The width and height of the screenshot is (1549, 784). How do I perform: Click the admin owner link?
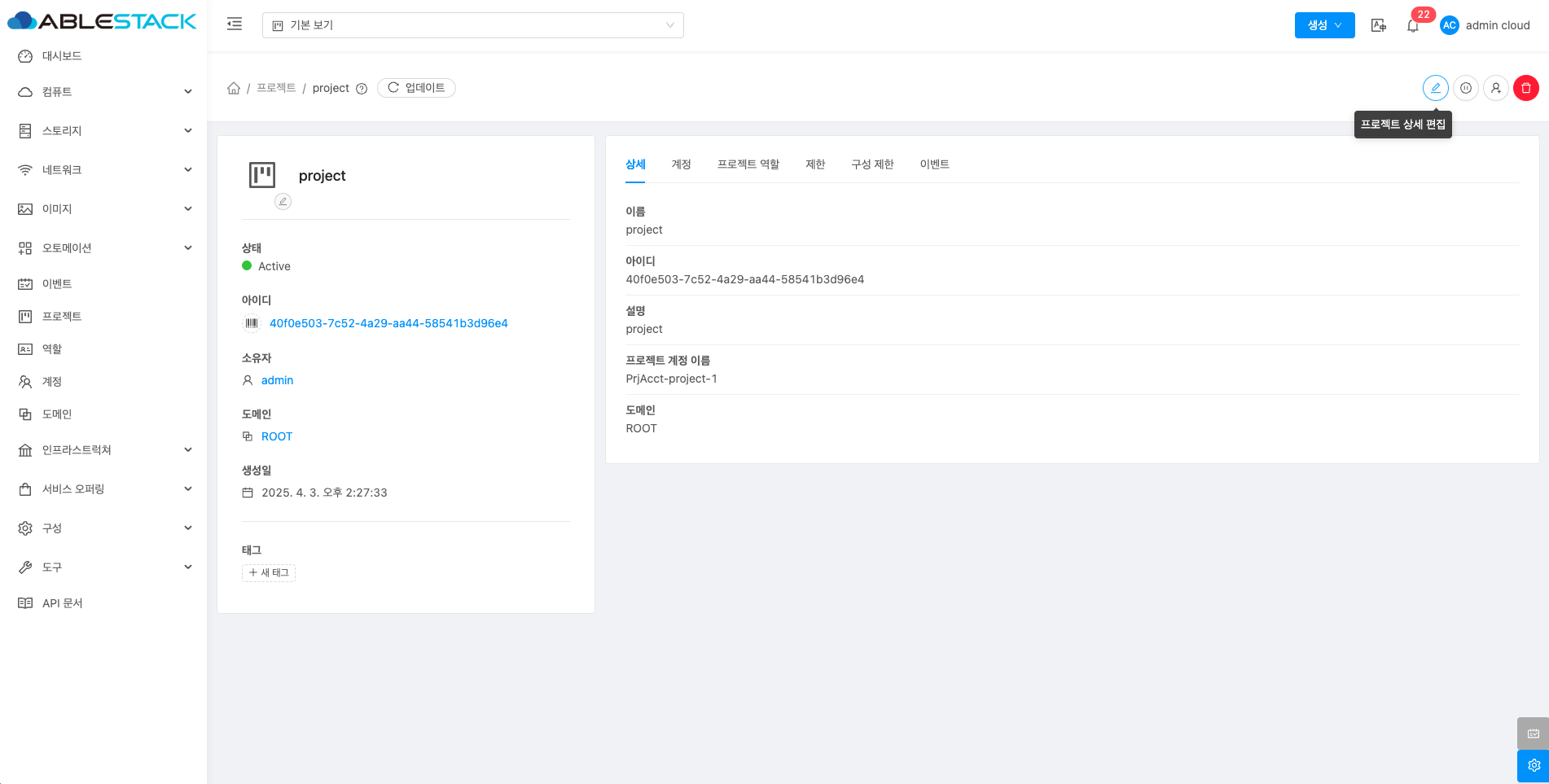point(277,380)
